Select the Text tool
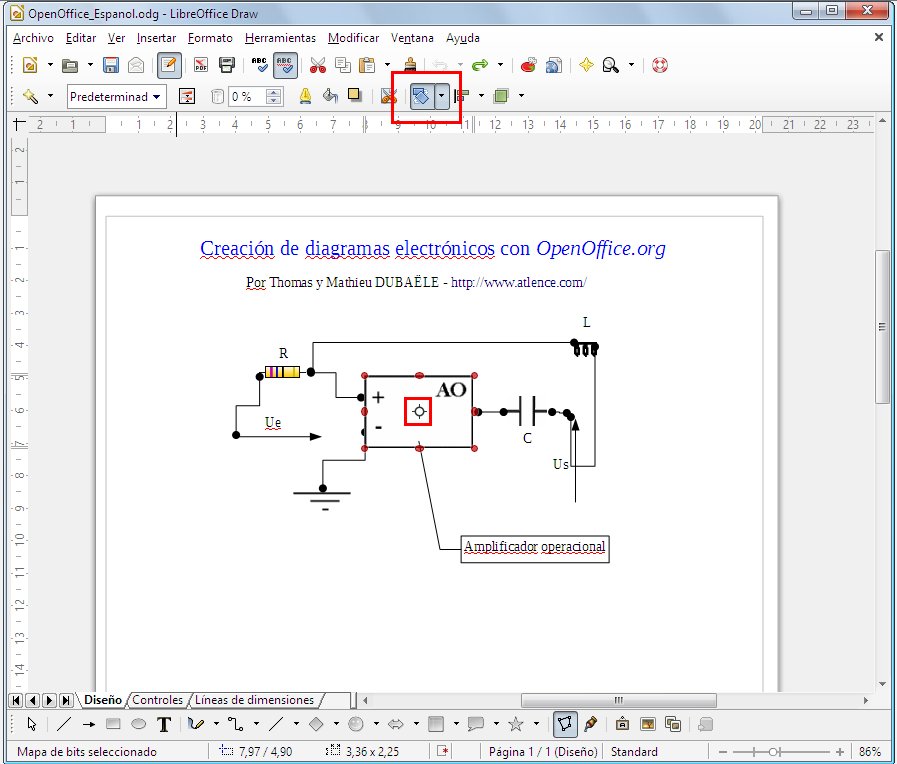 point(164,725)
